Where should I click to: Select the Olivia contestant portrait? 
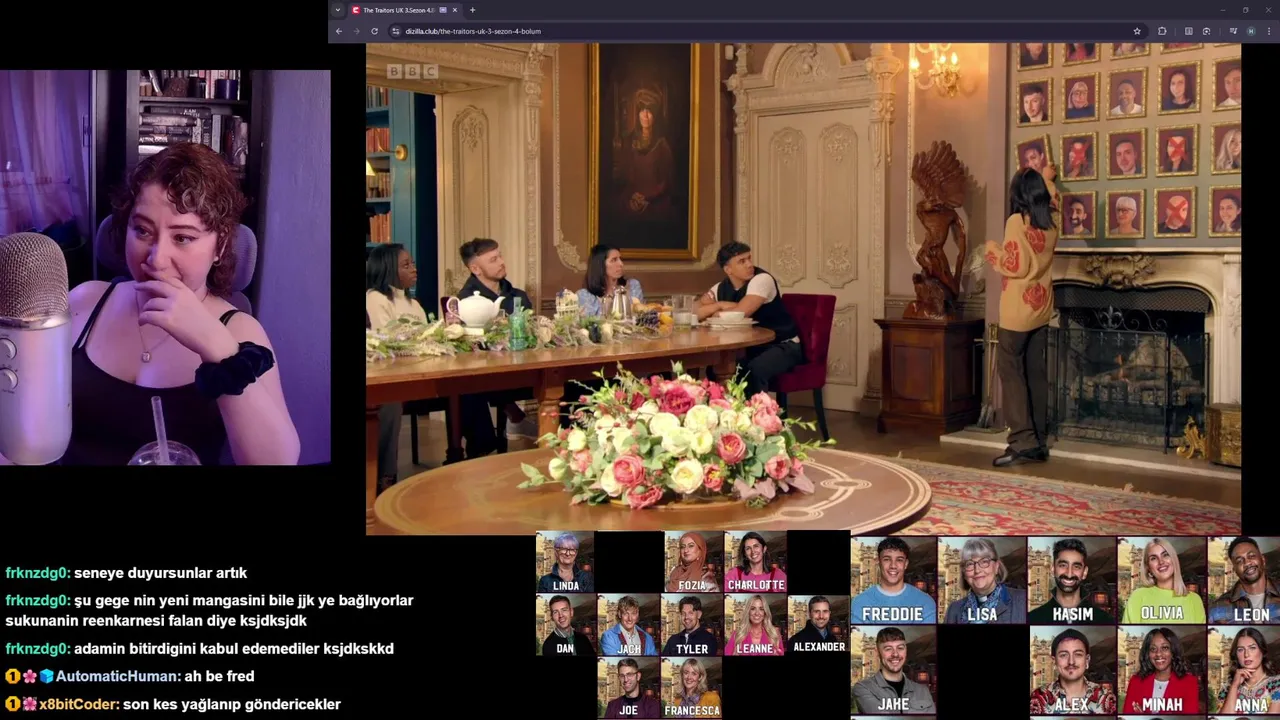pyautogui.click(x=1162, y=580)
